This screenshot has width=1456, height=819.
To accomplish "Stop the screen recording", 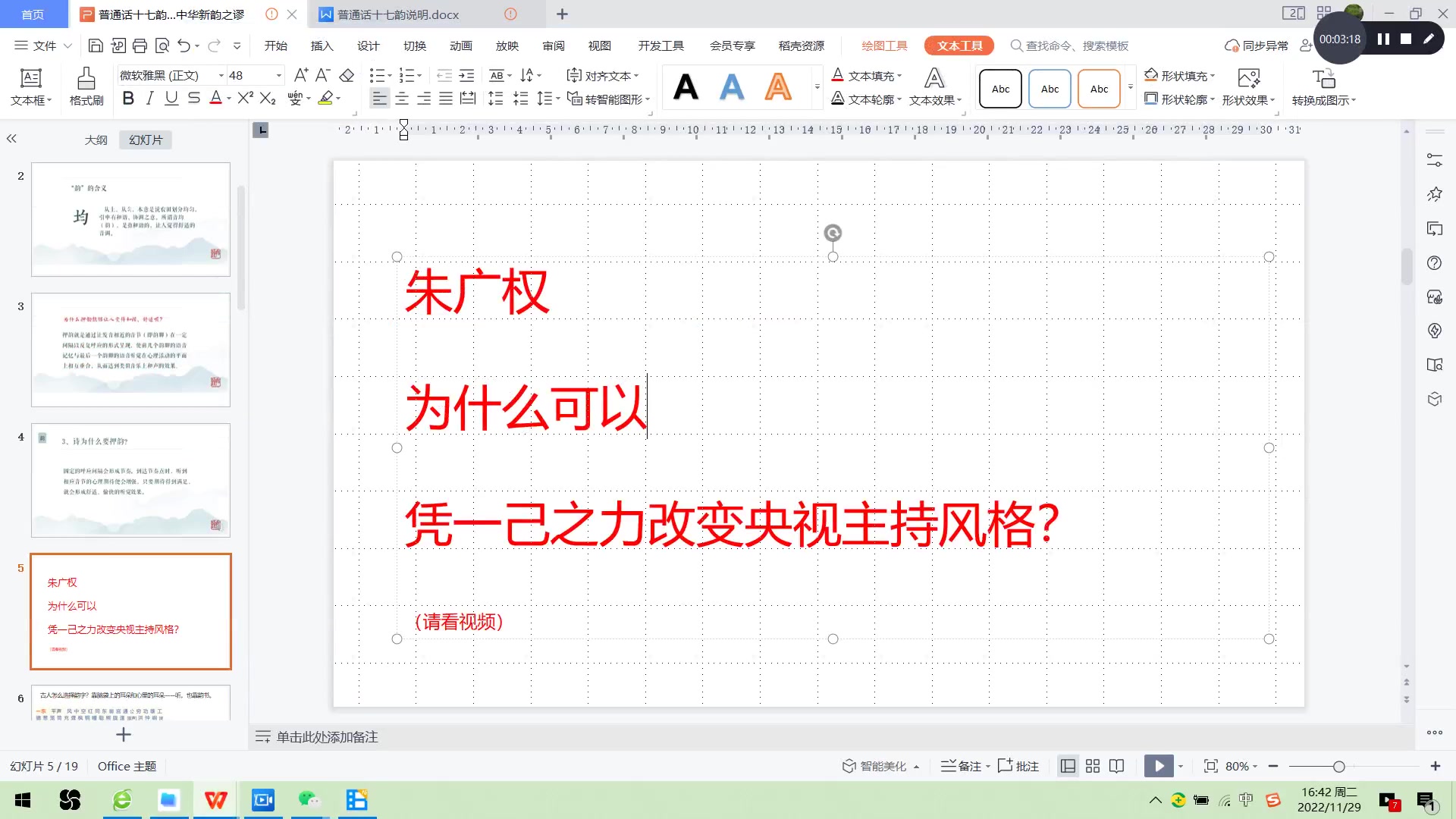I will pyautogui.click(x=1406, y=39).
